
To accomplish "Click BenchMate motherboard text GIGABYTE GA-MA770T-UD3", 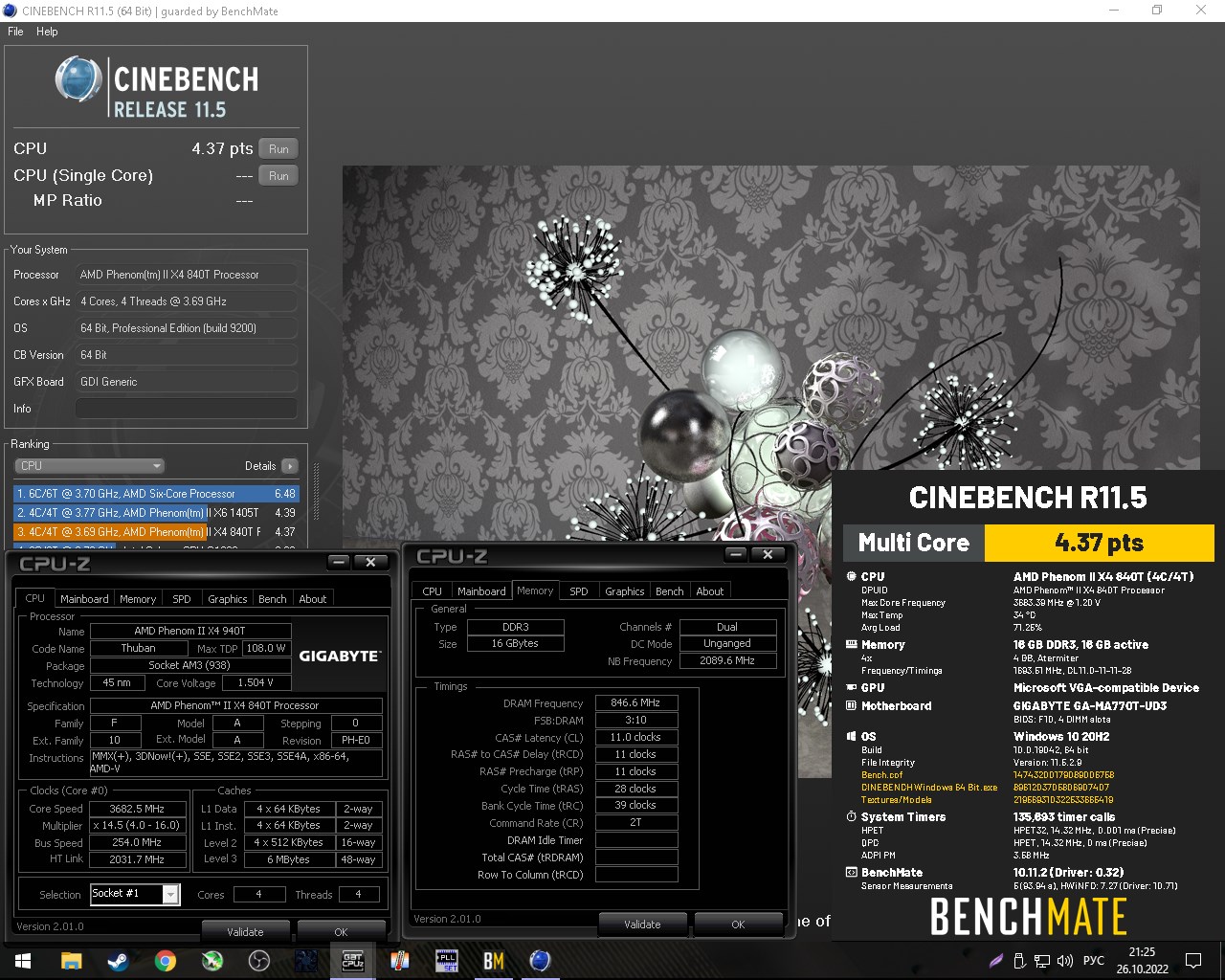I will pos(1091,706).
